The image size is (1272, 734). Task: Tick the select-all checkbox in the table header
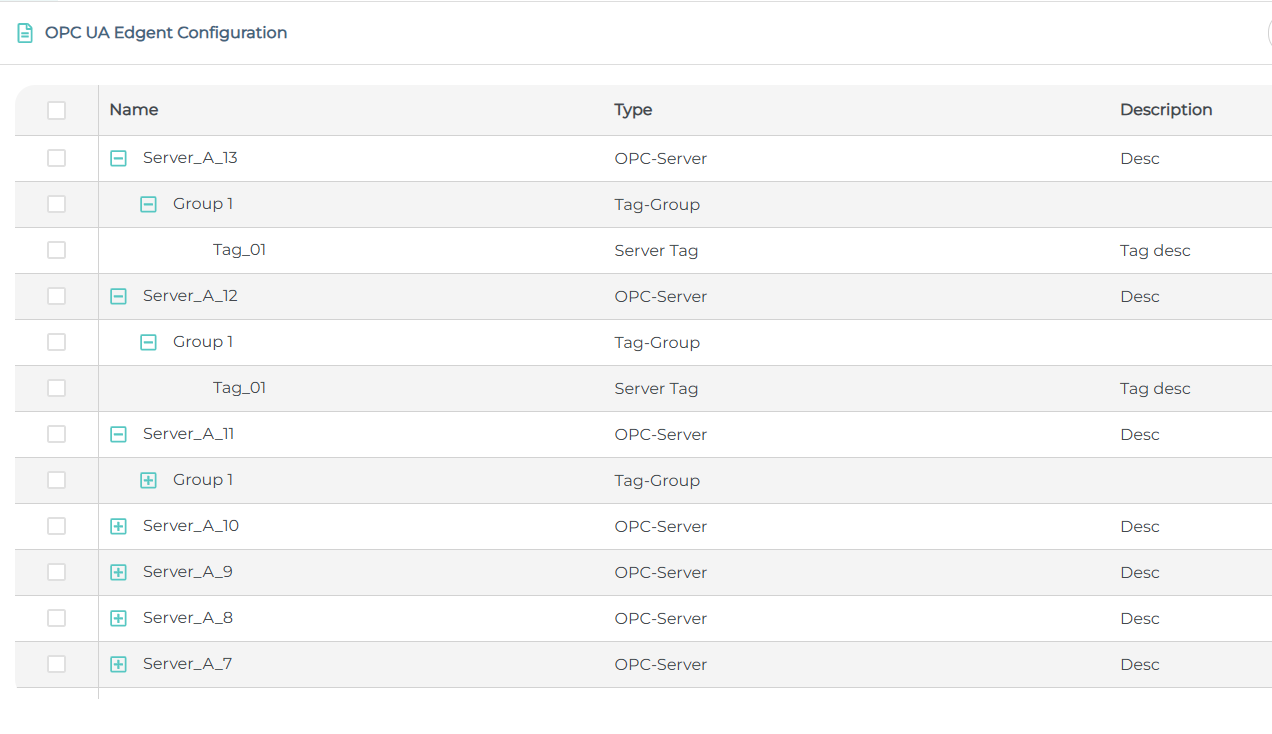pos(56,110)
